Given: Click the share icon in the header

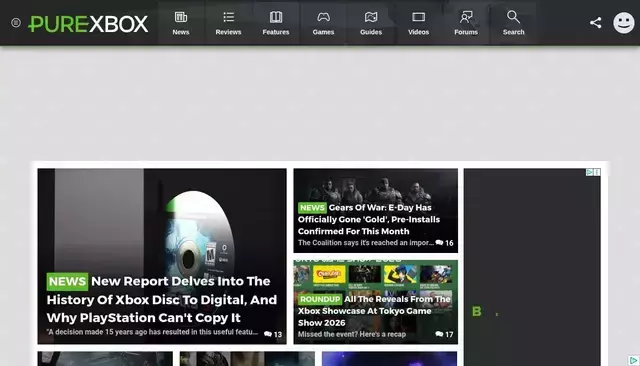Looking at the screenshot, I should point(596,22).
